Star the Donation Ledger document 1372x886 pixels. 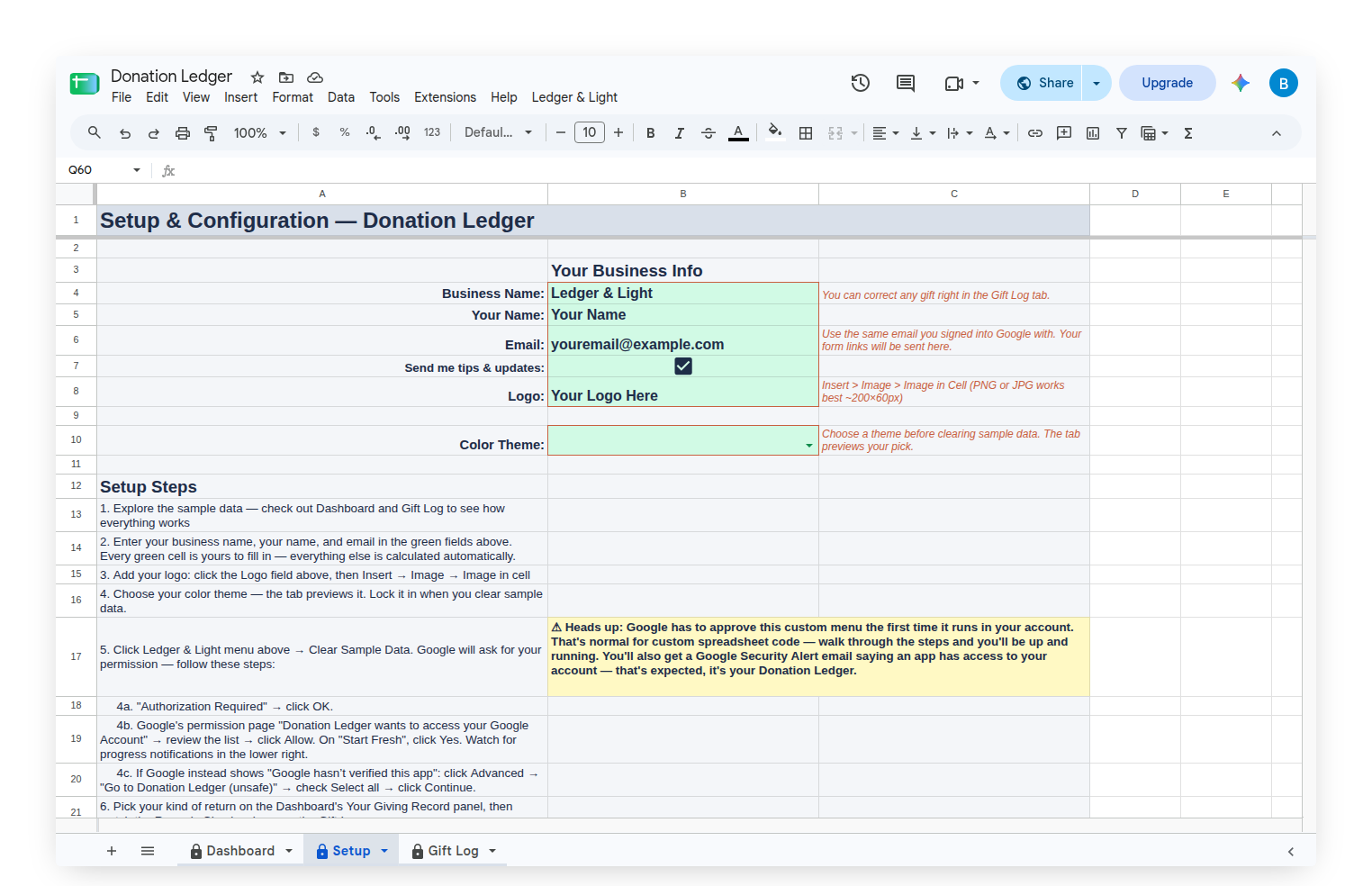tap(257, 77)
